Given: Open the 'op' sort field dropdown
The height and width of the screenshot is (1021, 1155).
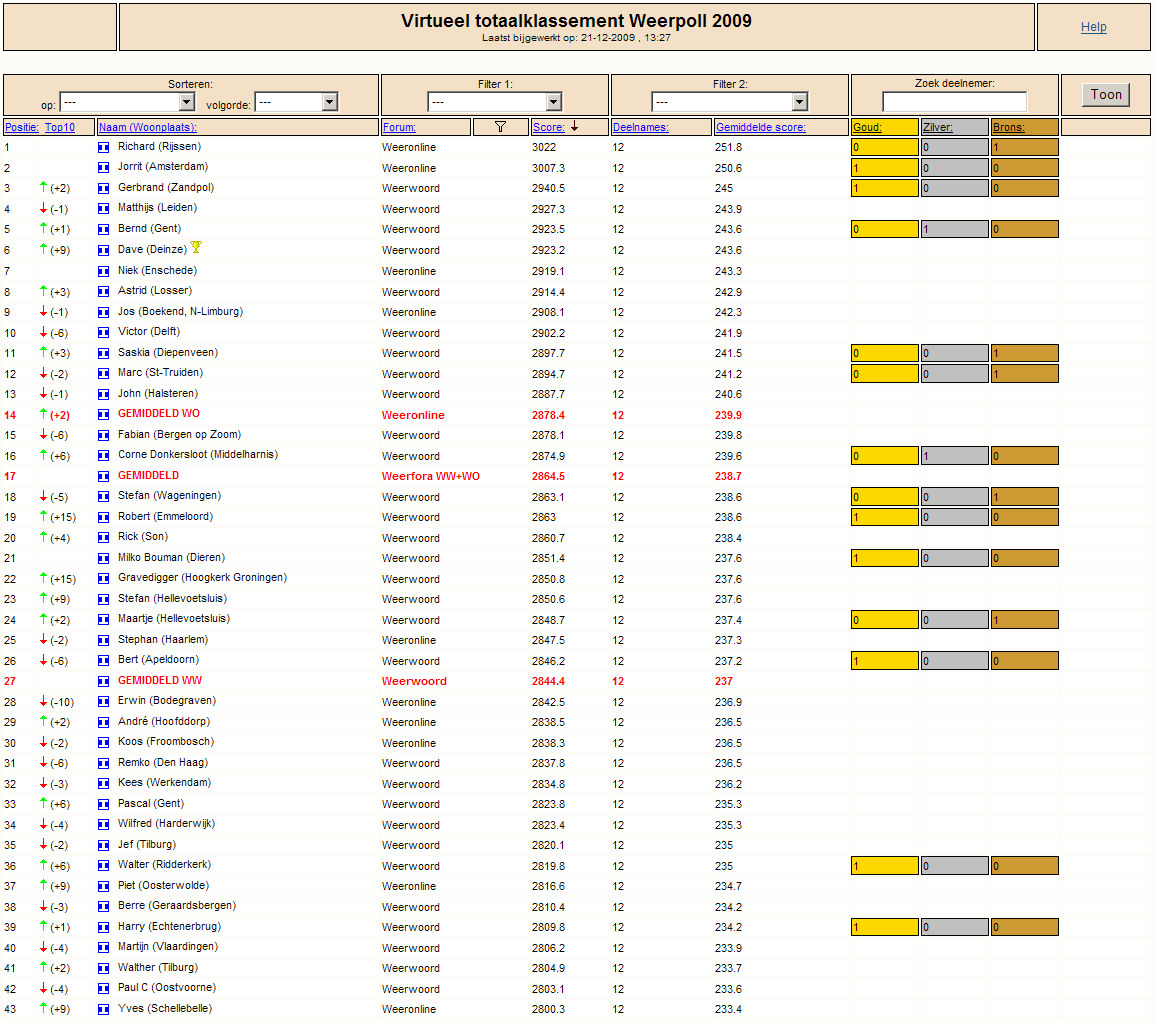Looking at the screenshot, I should coord(186,102).
